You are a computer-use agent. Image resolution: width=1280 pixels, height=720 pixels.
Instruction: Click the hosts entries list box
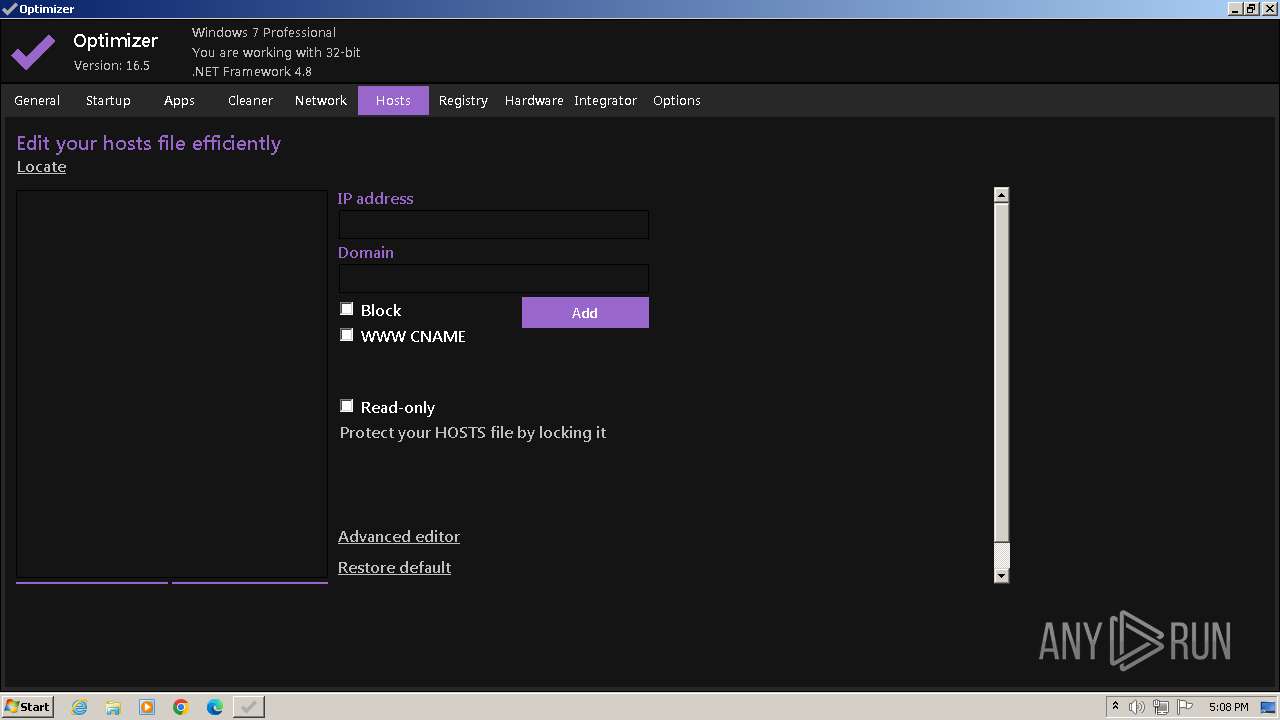[x=172, y=384]
